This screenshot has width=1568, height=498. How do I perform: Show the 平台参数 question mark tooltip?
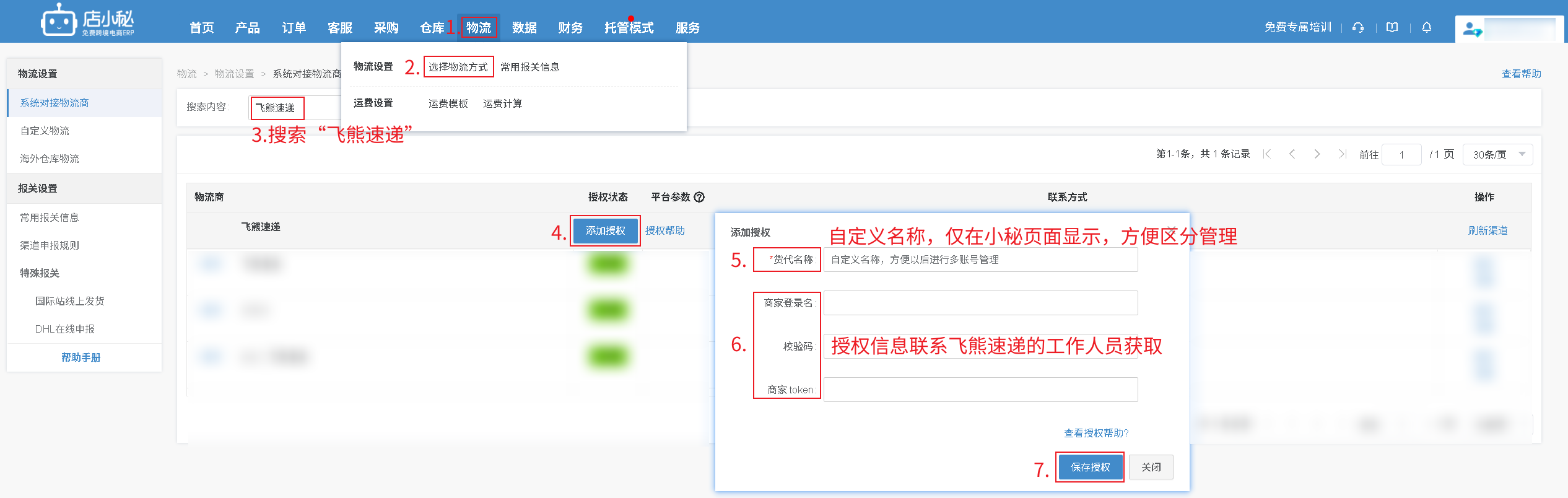pyautogui.click(x=699, y=197)
